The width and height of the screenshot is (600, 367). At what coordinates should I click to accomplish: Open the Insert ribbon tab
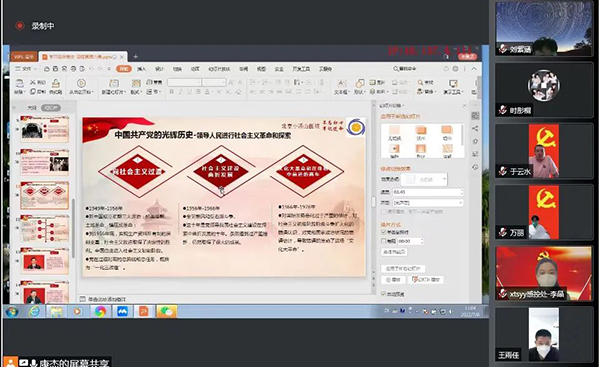click(x=142, y=69)
